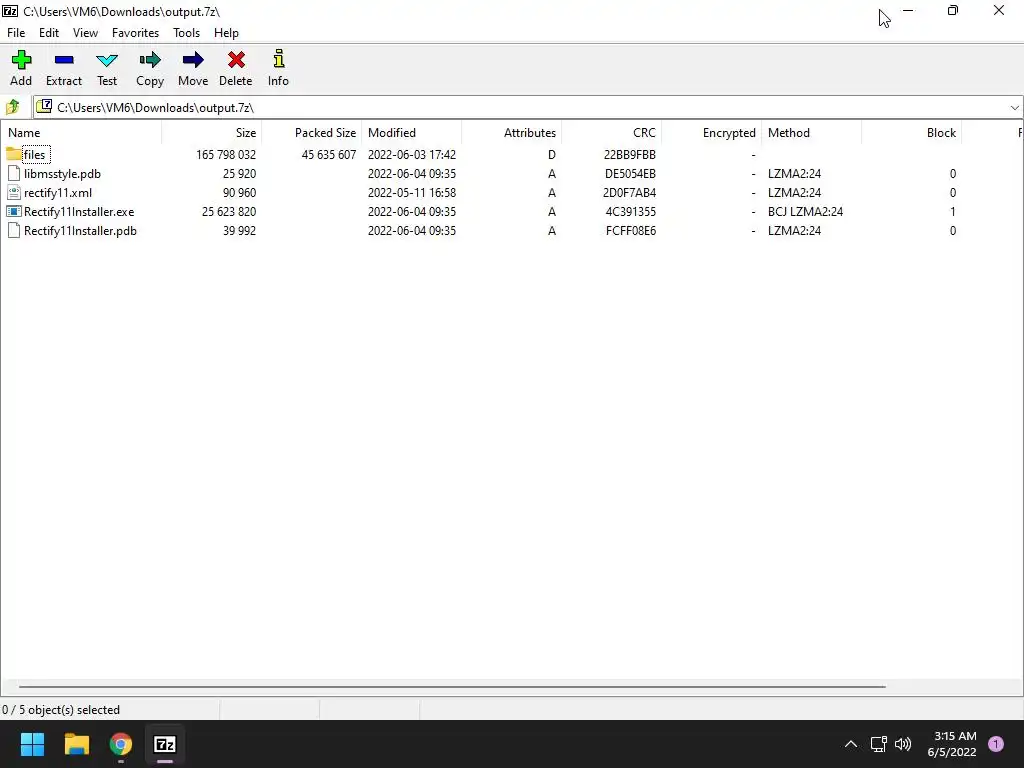
Task: Open the Tools menu
Action: 186,33
